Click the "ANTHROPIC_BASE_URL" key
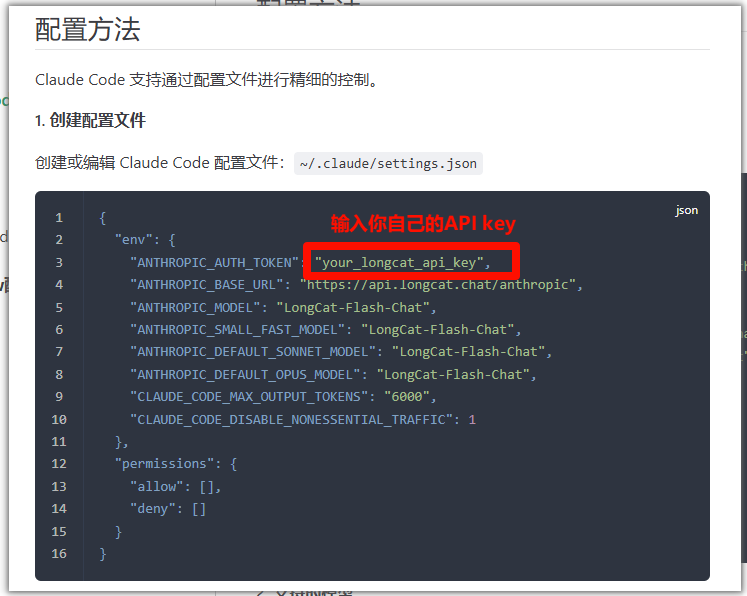This screenshot has height=596, width=747. [207, 285]
